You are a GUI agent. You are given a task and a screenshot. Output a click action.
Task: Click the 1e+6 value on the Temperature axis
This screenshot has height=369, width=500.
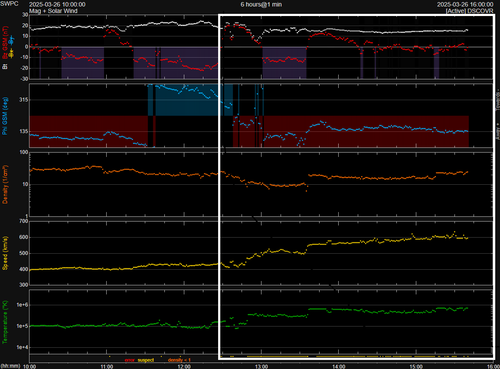pos(22,305)
